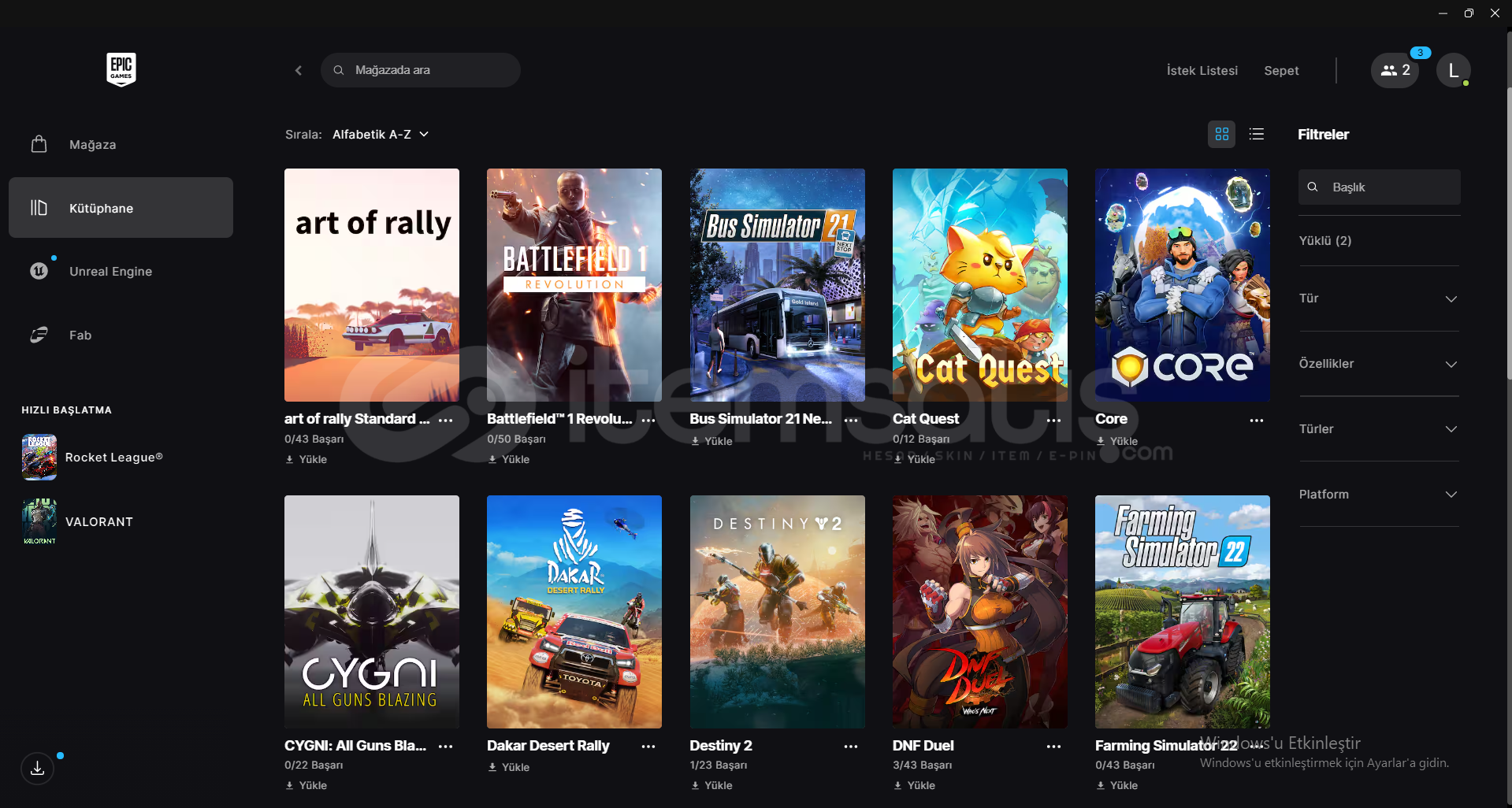This screenshot has height=808, width=1512.
Task: Open three-dot menu for Destiny 2
Action: (851, 746)
